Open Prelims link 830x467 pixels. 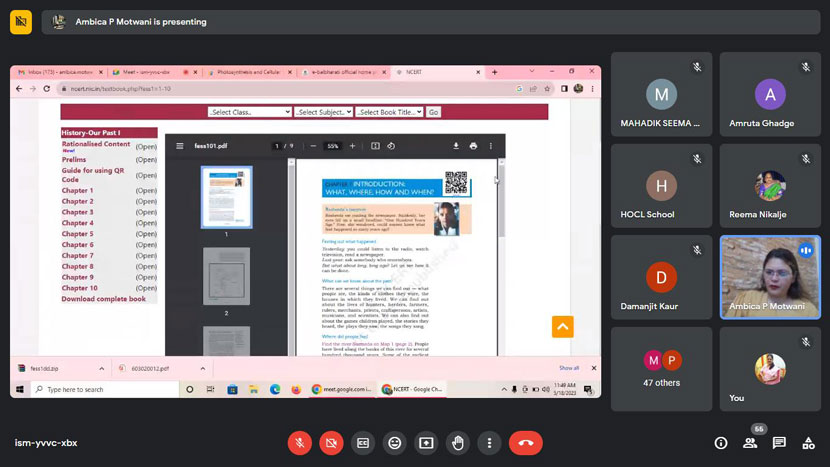(x=74, y=159)
